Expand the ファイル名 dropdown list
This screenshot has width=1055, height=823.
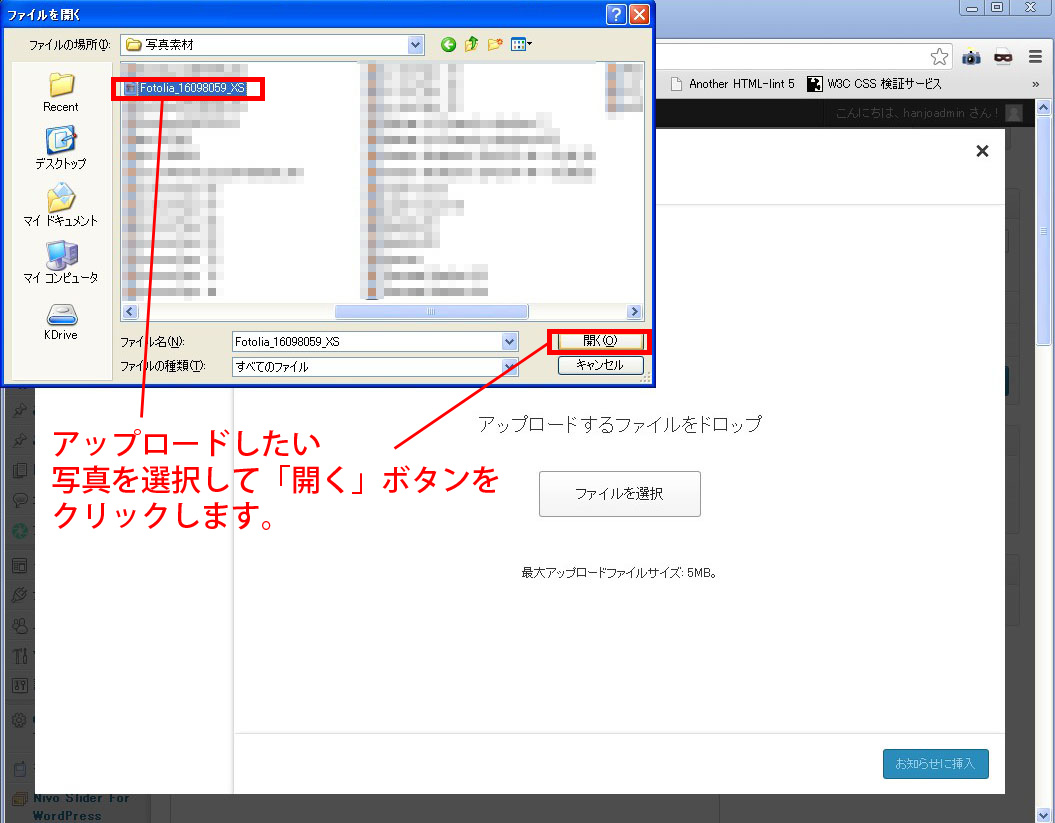click(x=510, y=342)
